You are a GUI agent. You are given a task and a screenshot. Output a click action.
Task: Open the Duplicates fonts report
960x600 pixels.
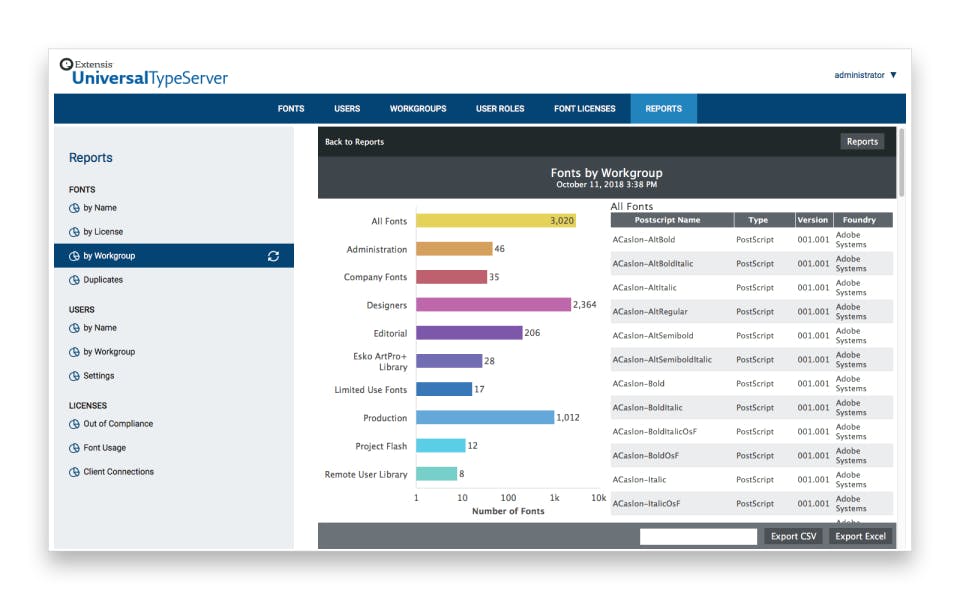click(x=103, y=280)
